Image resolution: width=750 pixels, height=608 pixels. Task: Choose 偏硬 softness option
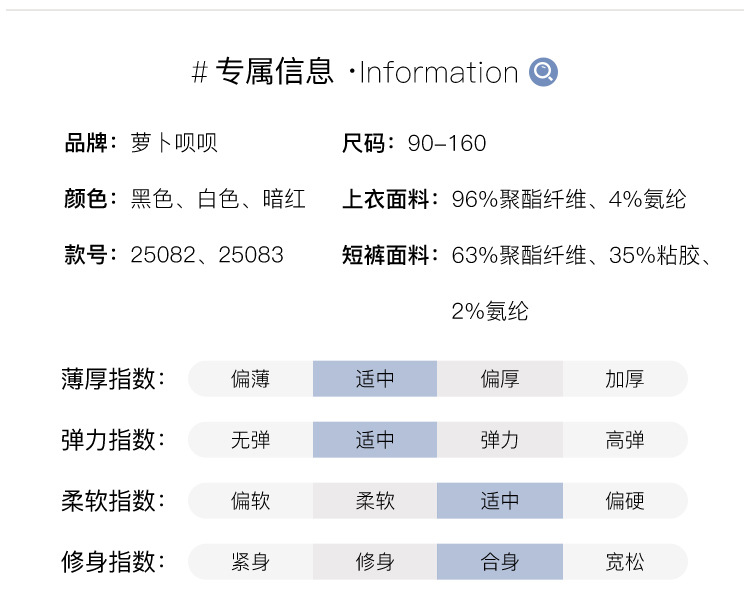(x=625, y=501)
